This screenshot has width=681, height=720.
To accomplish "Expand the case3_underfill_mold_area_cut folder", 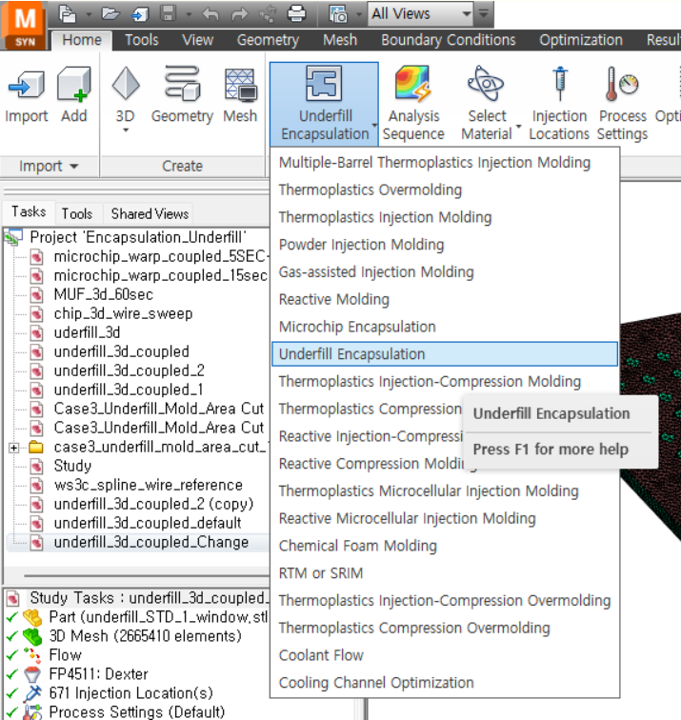I will click(x=14, y=447).
